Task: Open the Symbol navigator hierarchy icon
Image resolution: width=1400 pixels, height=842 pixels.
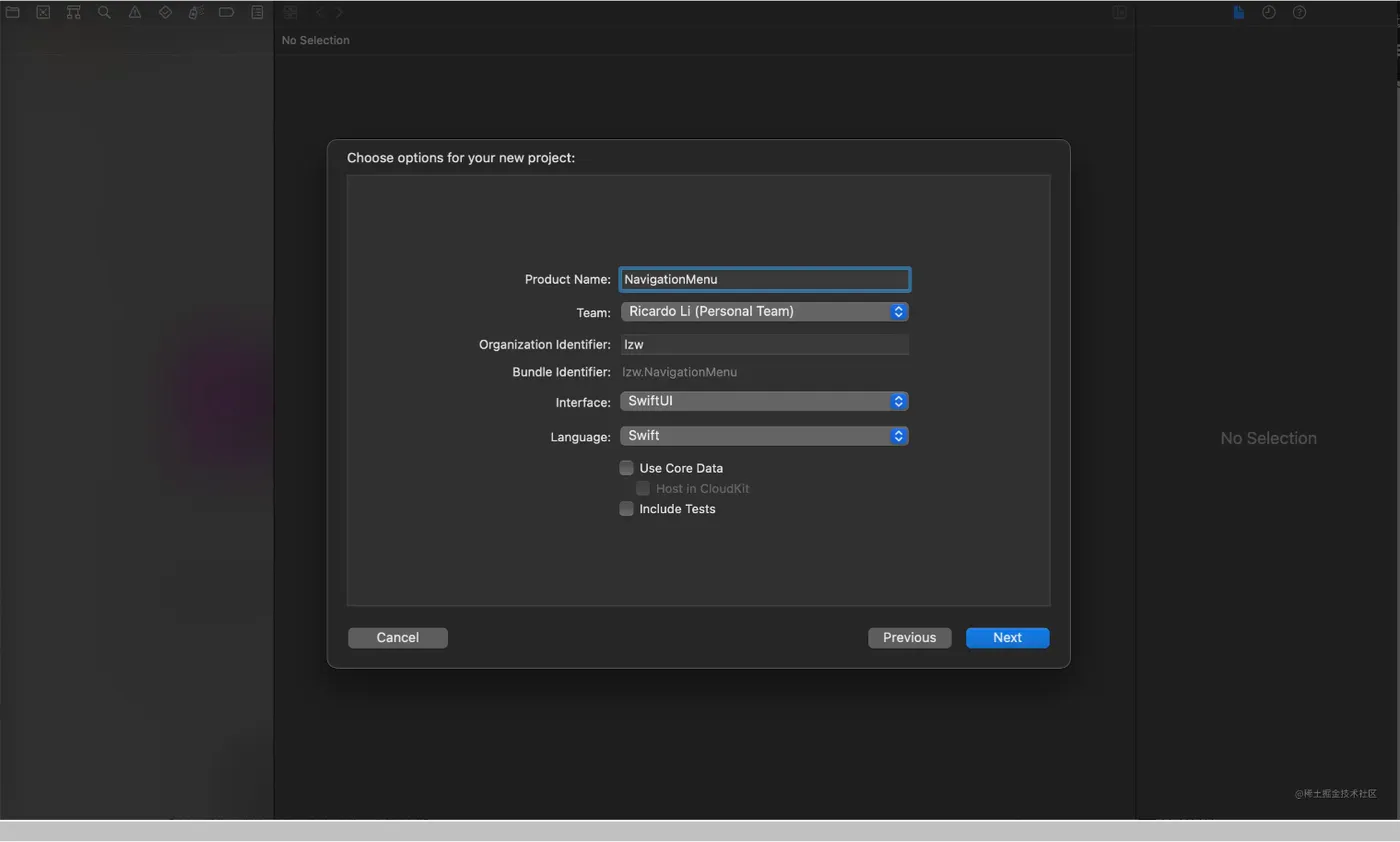Action: (74, 13)
